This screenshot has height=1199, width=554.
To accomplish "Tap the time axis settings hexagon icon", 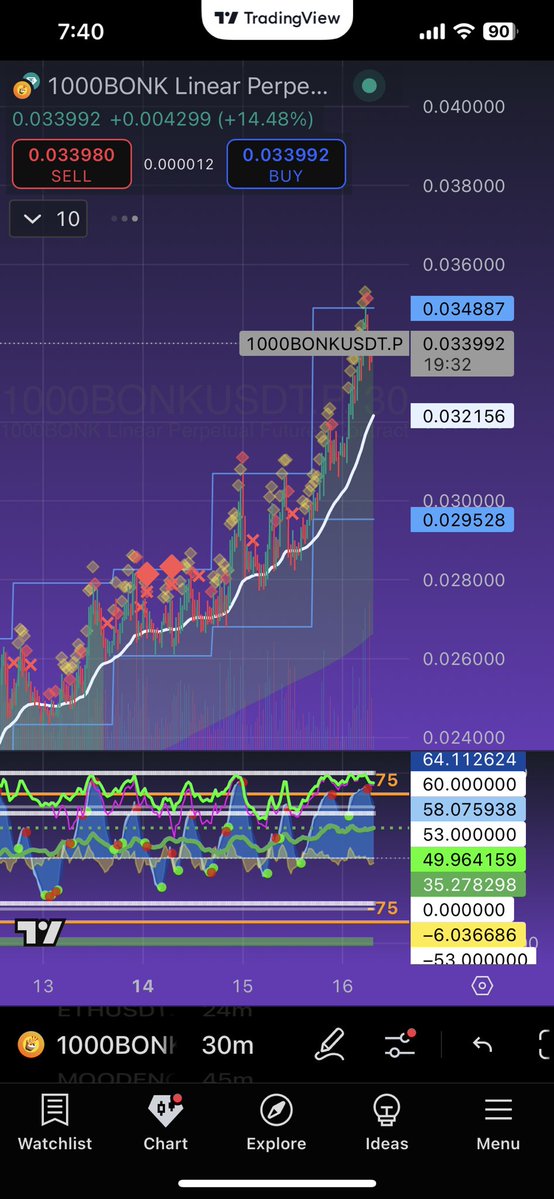I will pyautogui.click(x=482, y=986).
